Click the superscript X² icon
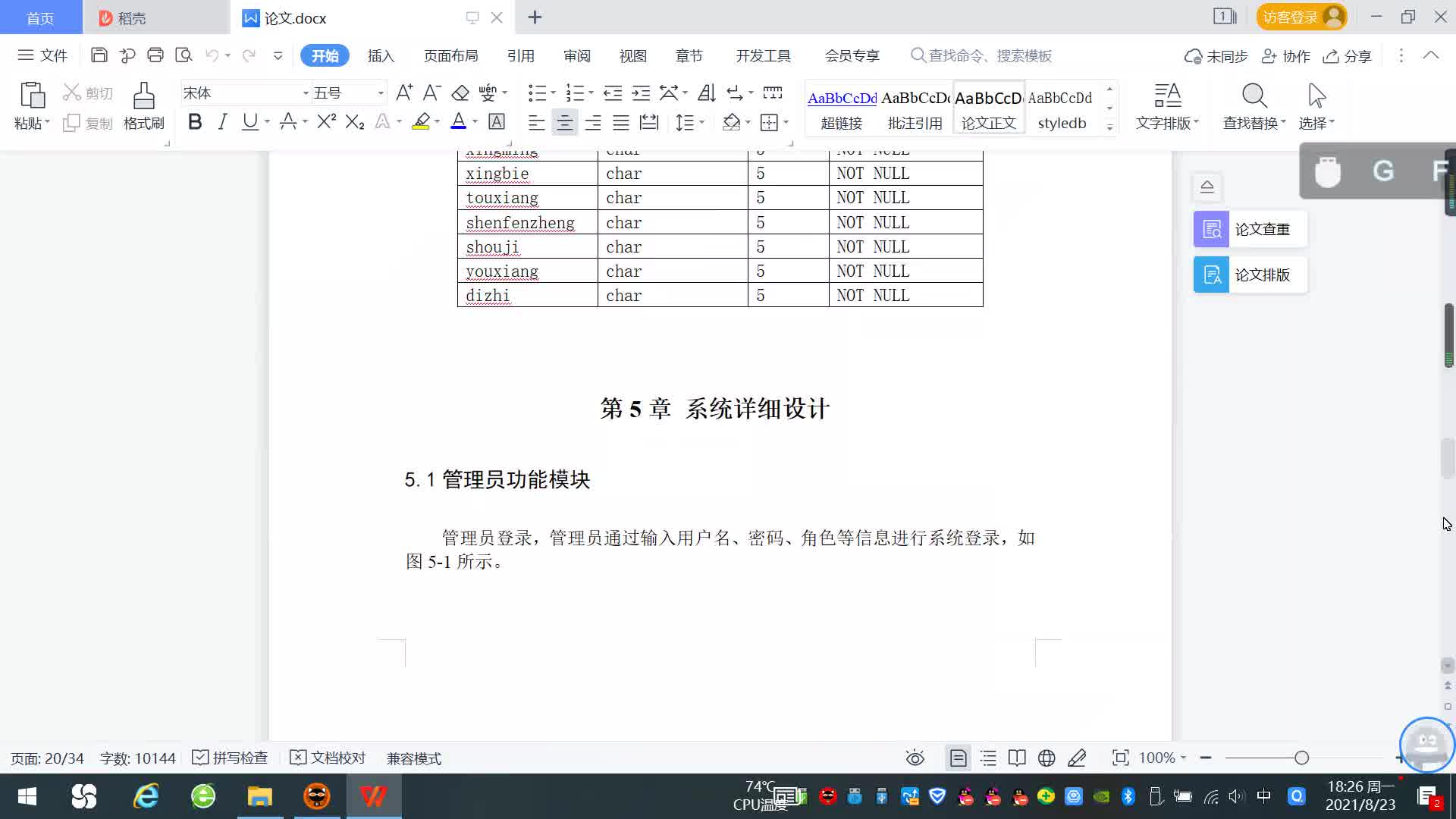This screenshot has width=1456, height=819. (x=326, y=122)
